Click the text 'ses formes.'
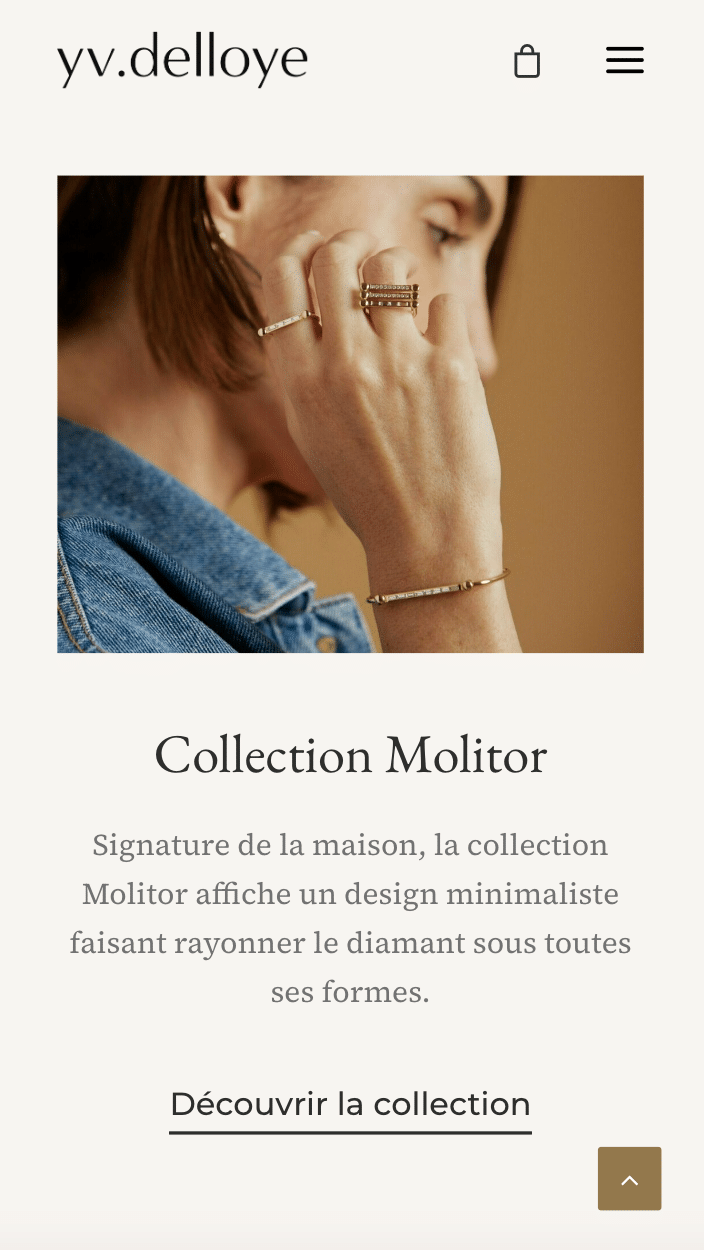 [350, 992]
